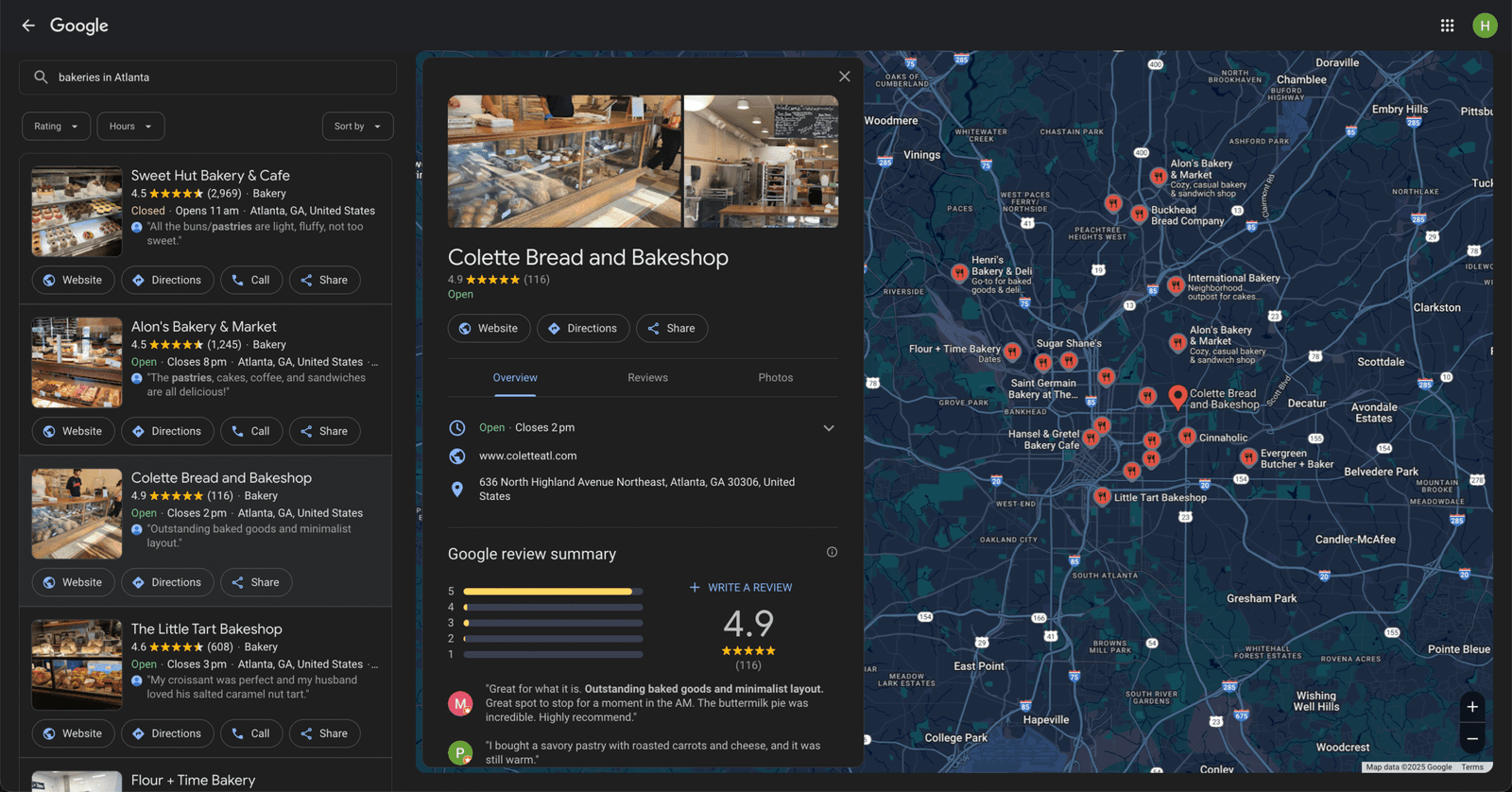Viewport: 1512px width, 792px height.
Task: Go back using the arrow next to Google logo
Action: pos(28,26)
